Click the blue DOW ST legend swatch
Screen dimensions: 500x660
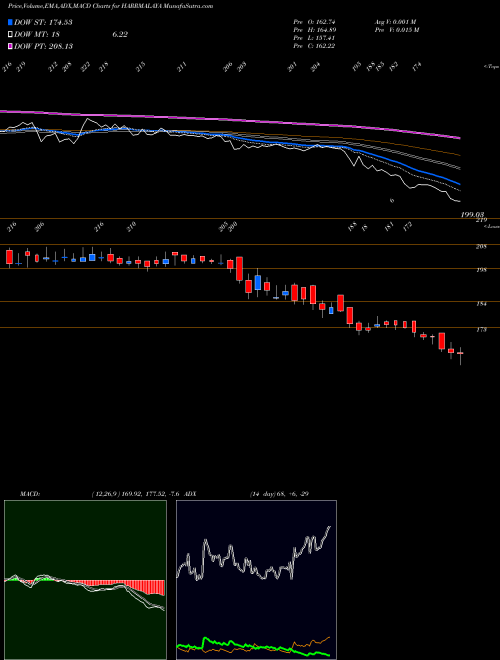coord(10,22)
